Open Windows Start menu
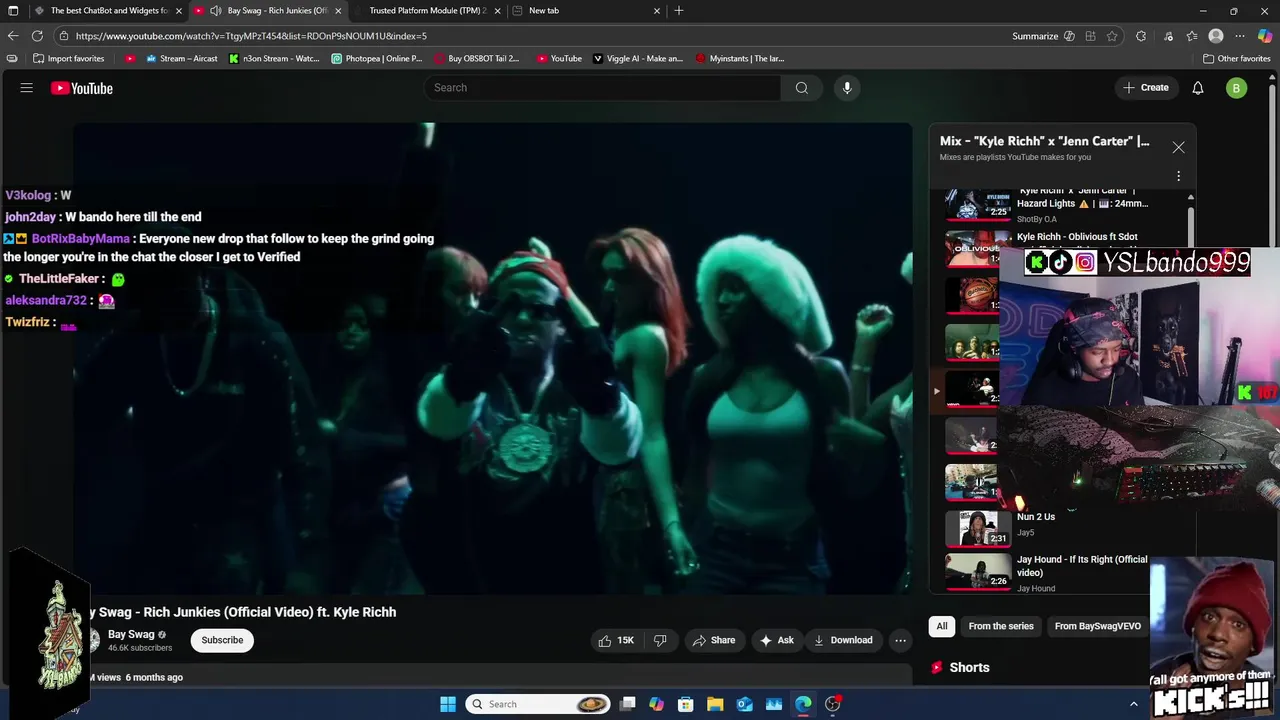The width and height of the screenshot is (1280, 720). pyautogui.click(x=448, y=704)
